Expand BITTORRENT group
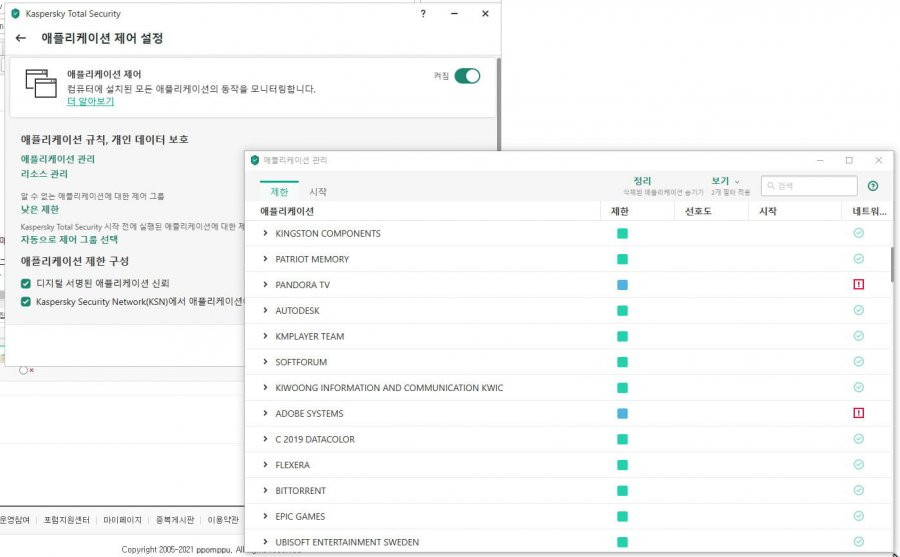The width and height of the screenshot is (900, 557). (265, 490)
